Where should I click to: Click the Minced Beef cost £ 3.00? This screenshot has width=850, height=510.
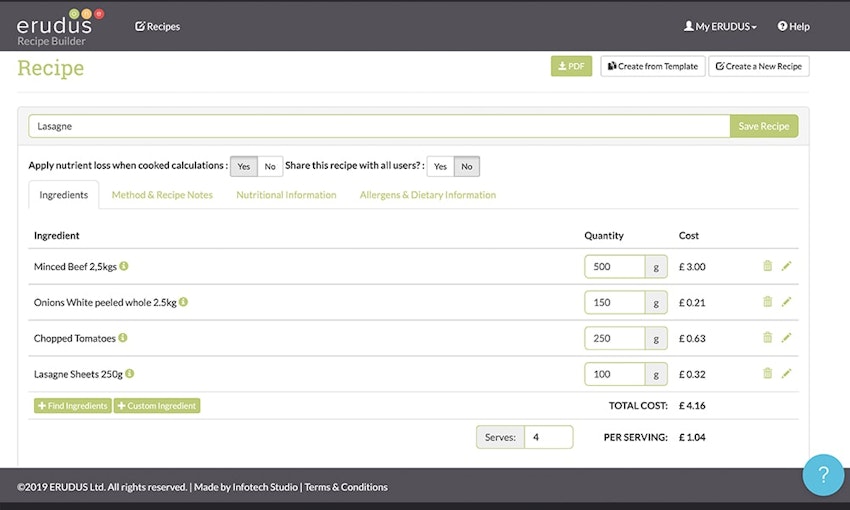(x=692, y=267)
